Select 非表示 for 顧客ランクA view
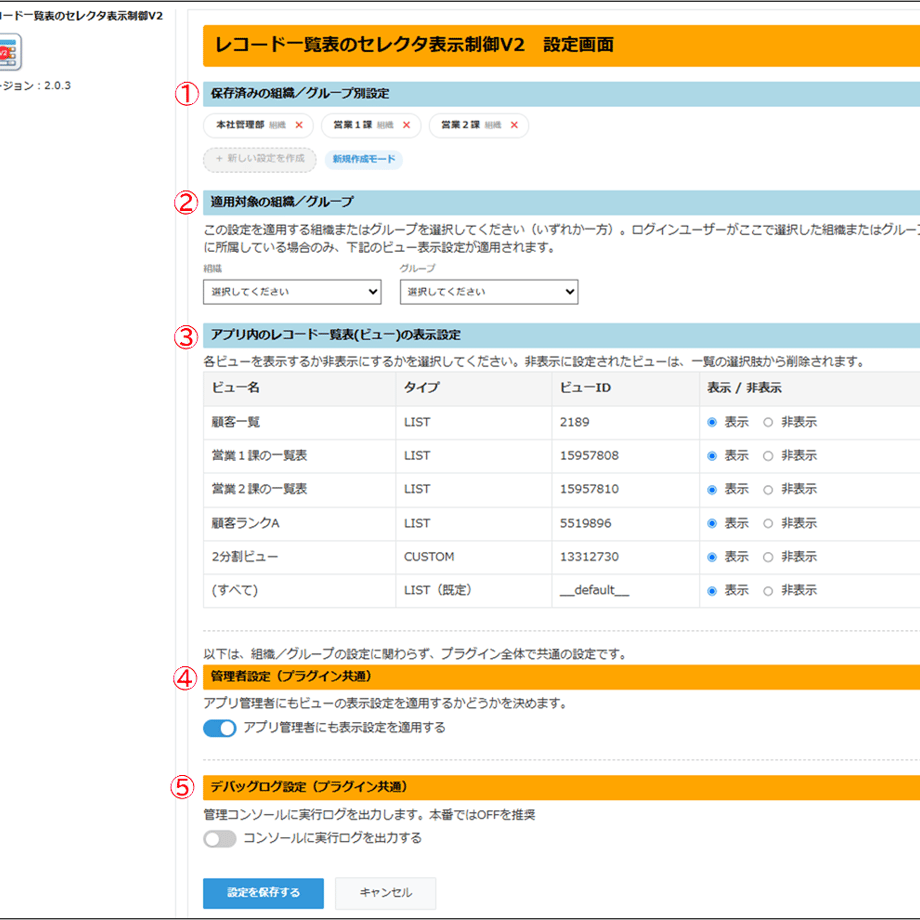The image size is (920, 920). click(768, 523)
